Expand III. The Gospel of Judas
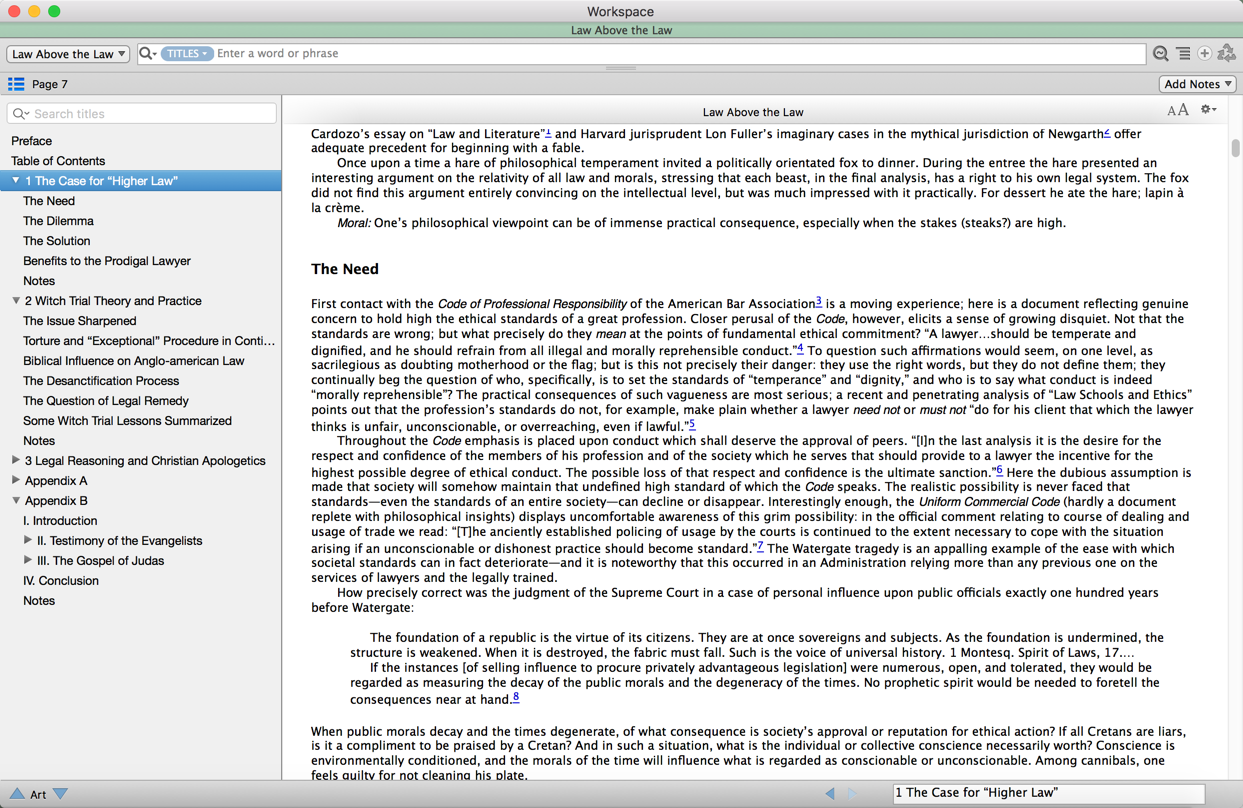1243x808 pixels. (x=28, y=561)
